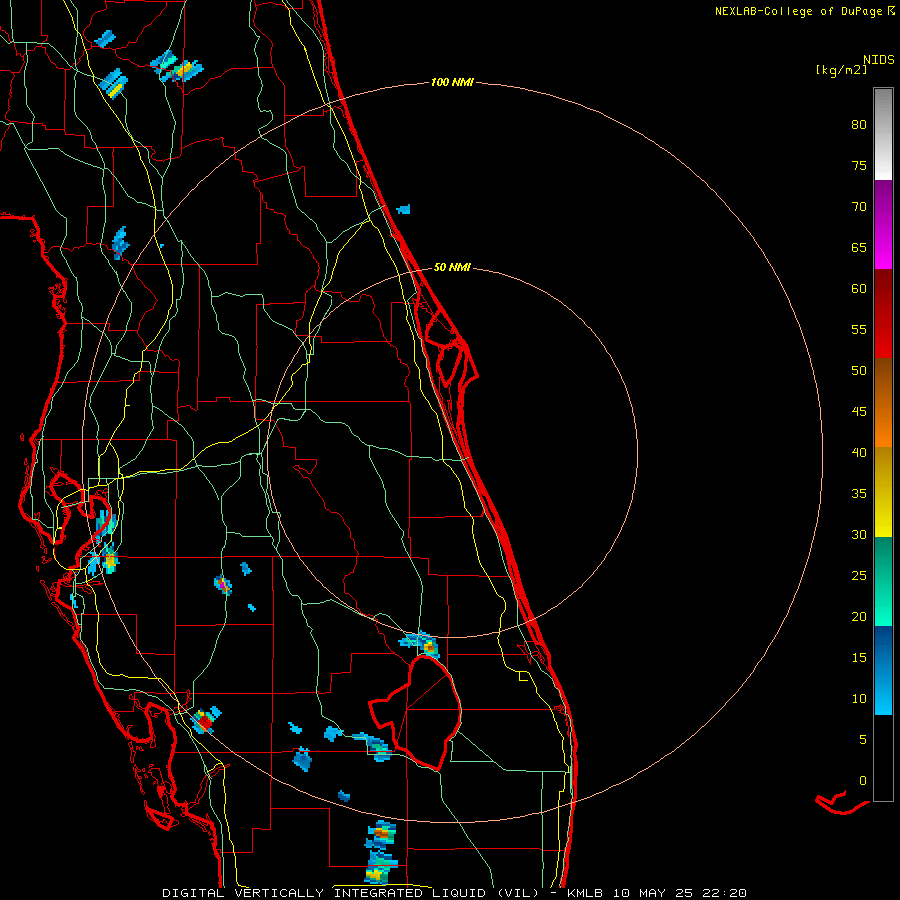Select the magenta-core storm cell on the map
The height and width of the screenshot is (900, 900).
click(223, 585)
